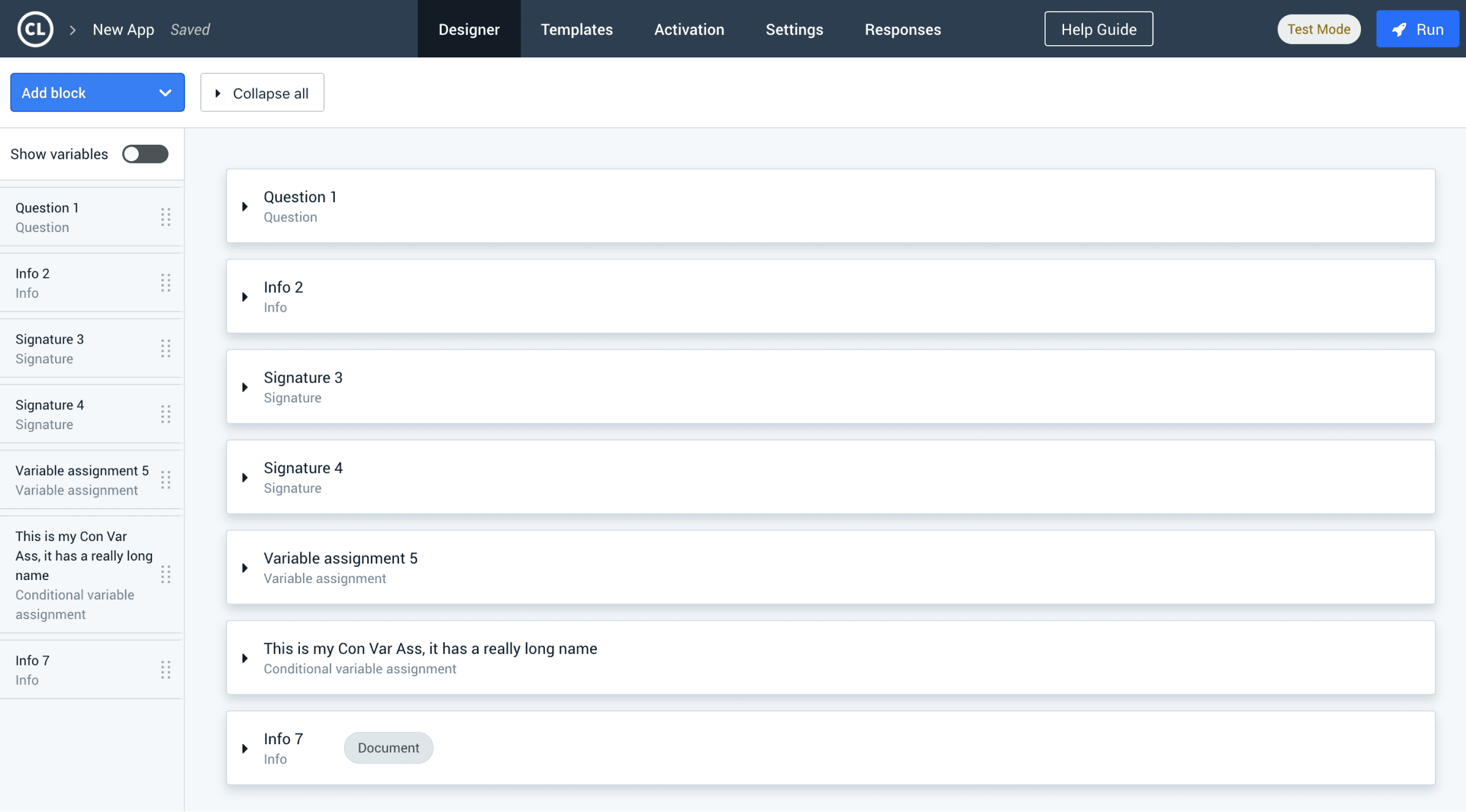
Task: Click the drag handle for Signature 4 in sidebar
Action: point(166,414)
